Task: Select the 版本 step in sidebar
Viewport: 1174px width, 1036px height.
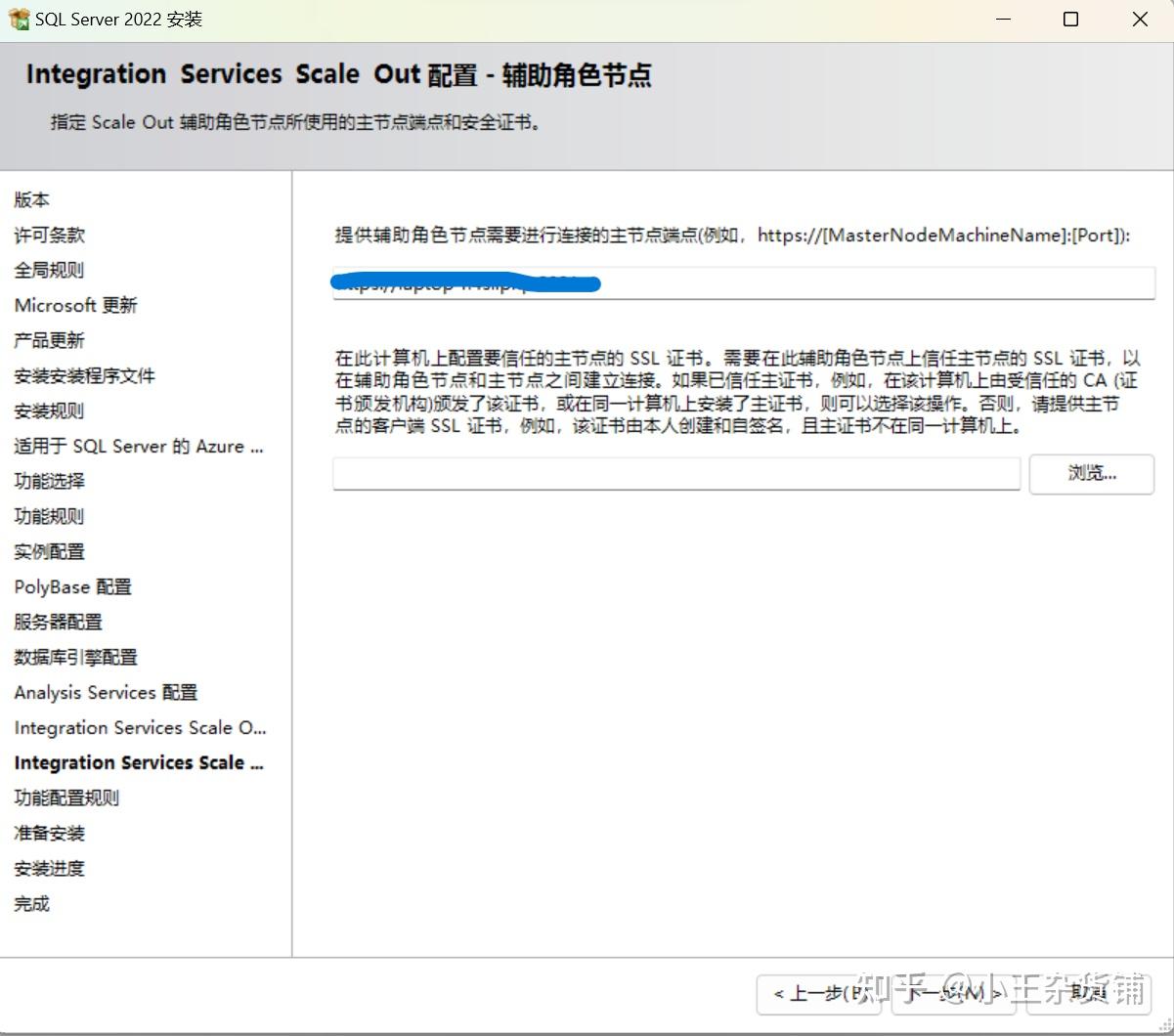Action: (30, 199)
